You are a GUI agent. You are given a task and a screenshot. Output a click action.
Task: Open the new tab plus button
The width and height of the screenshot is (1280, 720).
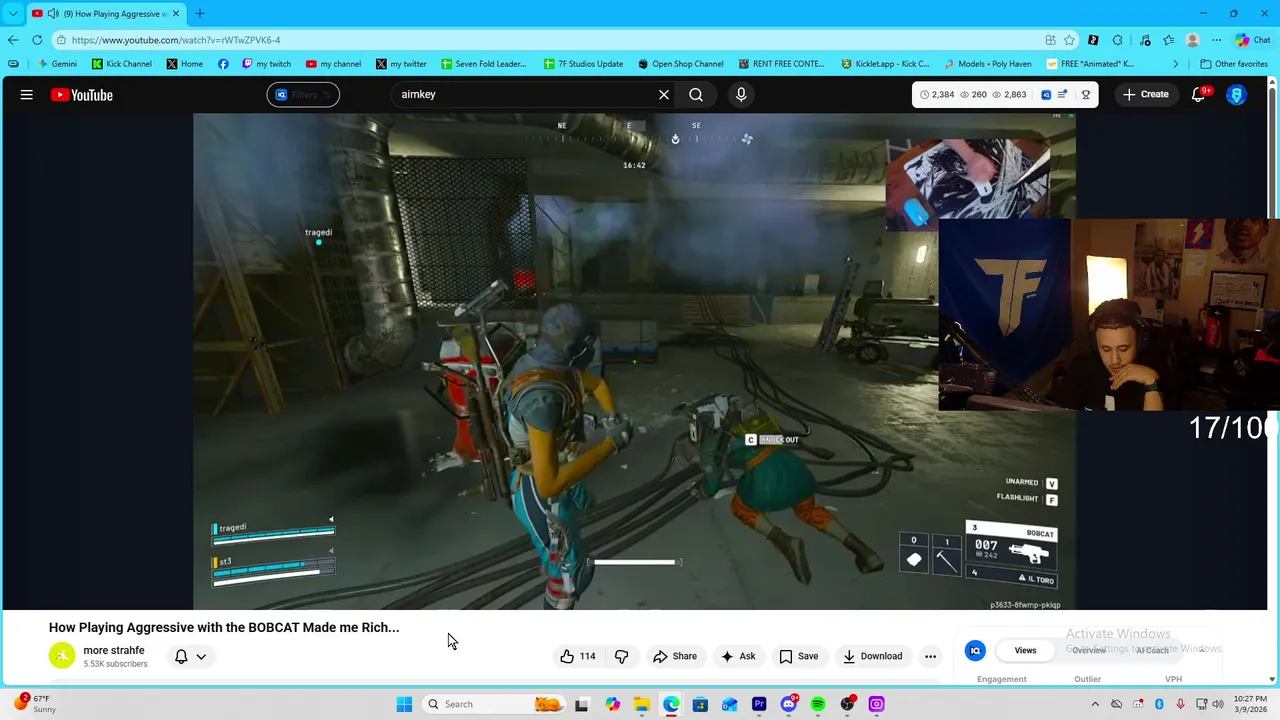pyautogui.click(x=199, y=13)
